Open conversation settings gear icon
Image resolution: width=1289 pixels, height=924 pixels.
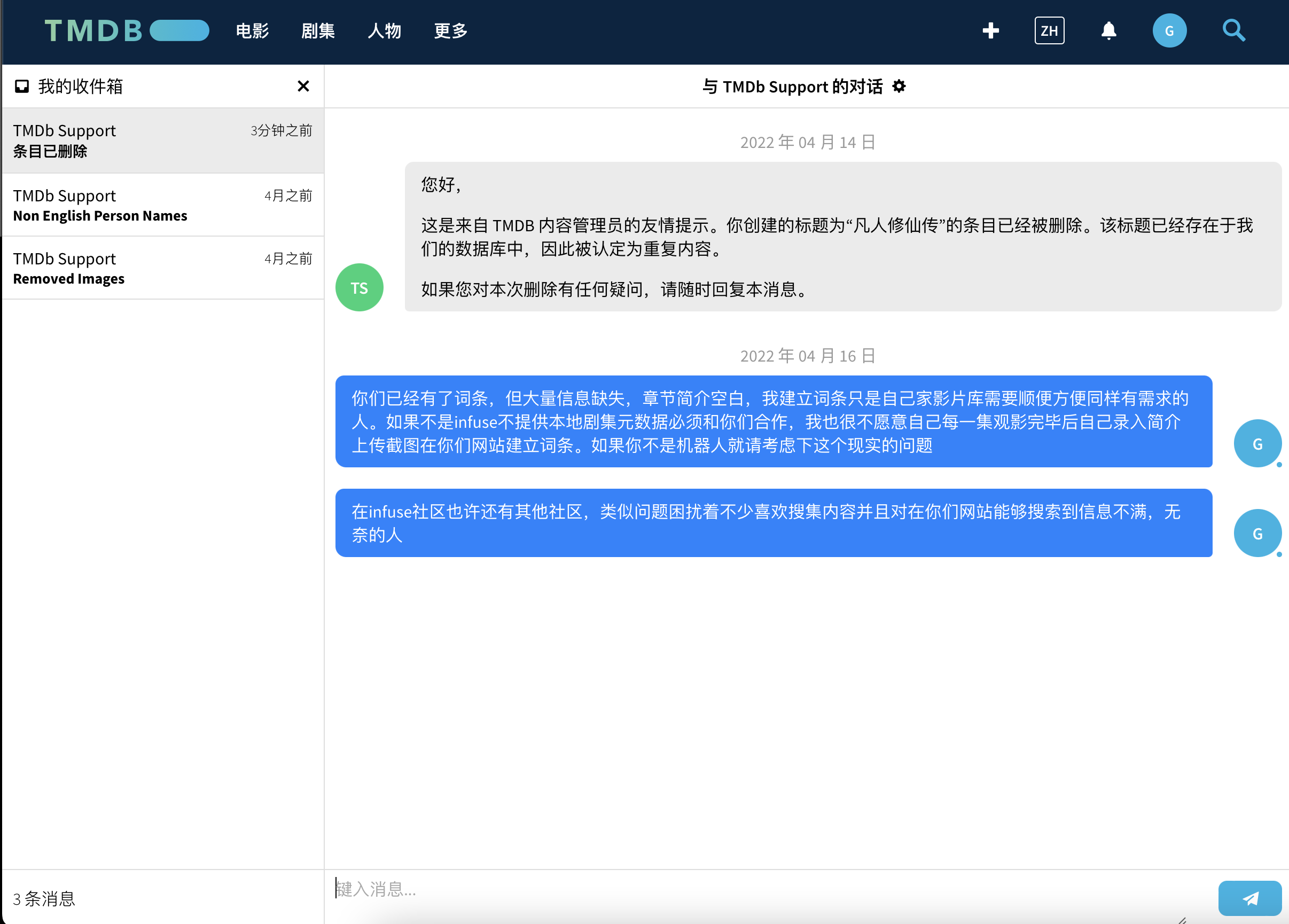899,87
